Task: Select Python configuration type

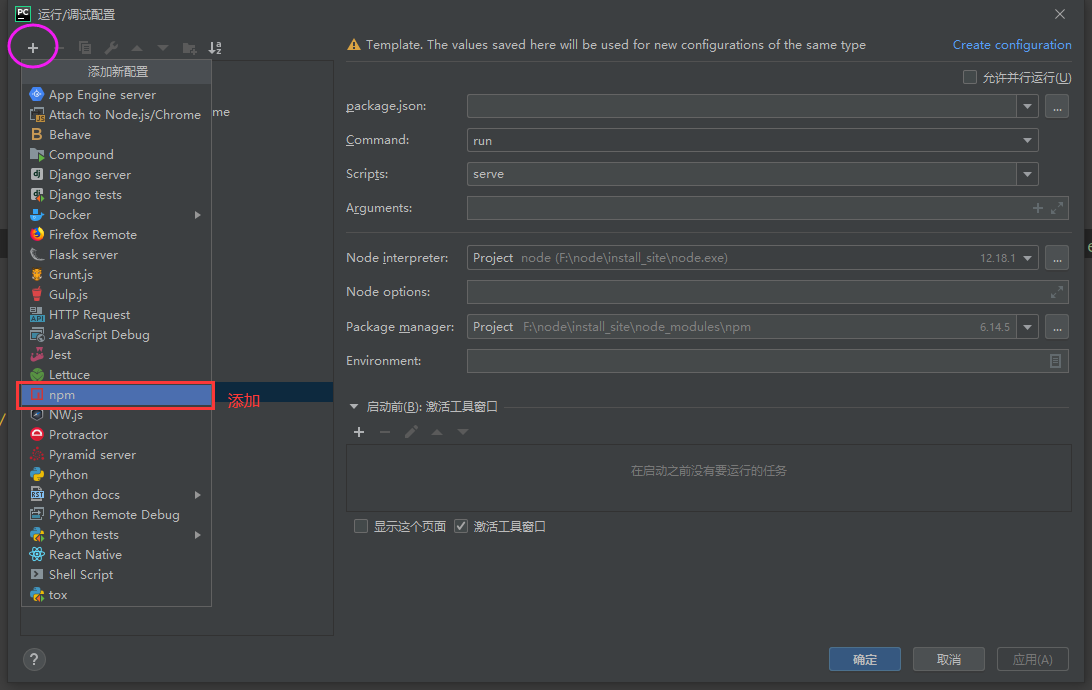Action: [x=116, y=475]
